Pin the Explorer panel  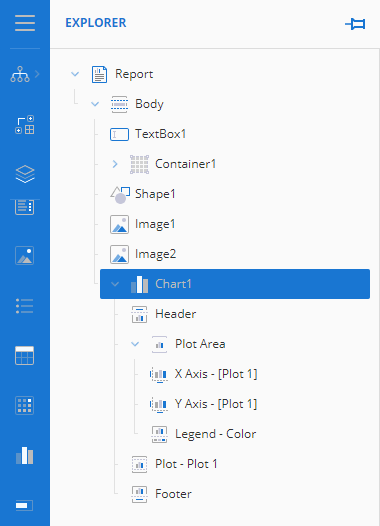click(355, 24)
